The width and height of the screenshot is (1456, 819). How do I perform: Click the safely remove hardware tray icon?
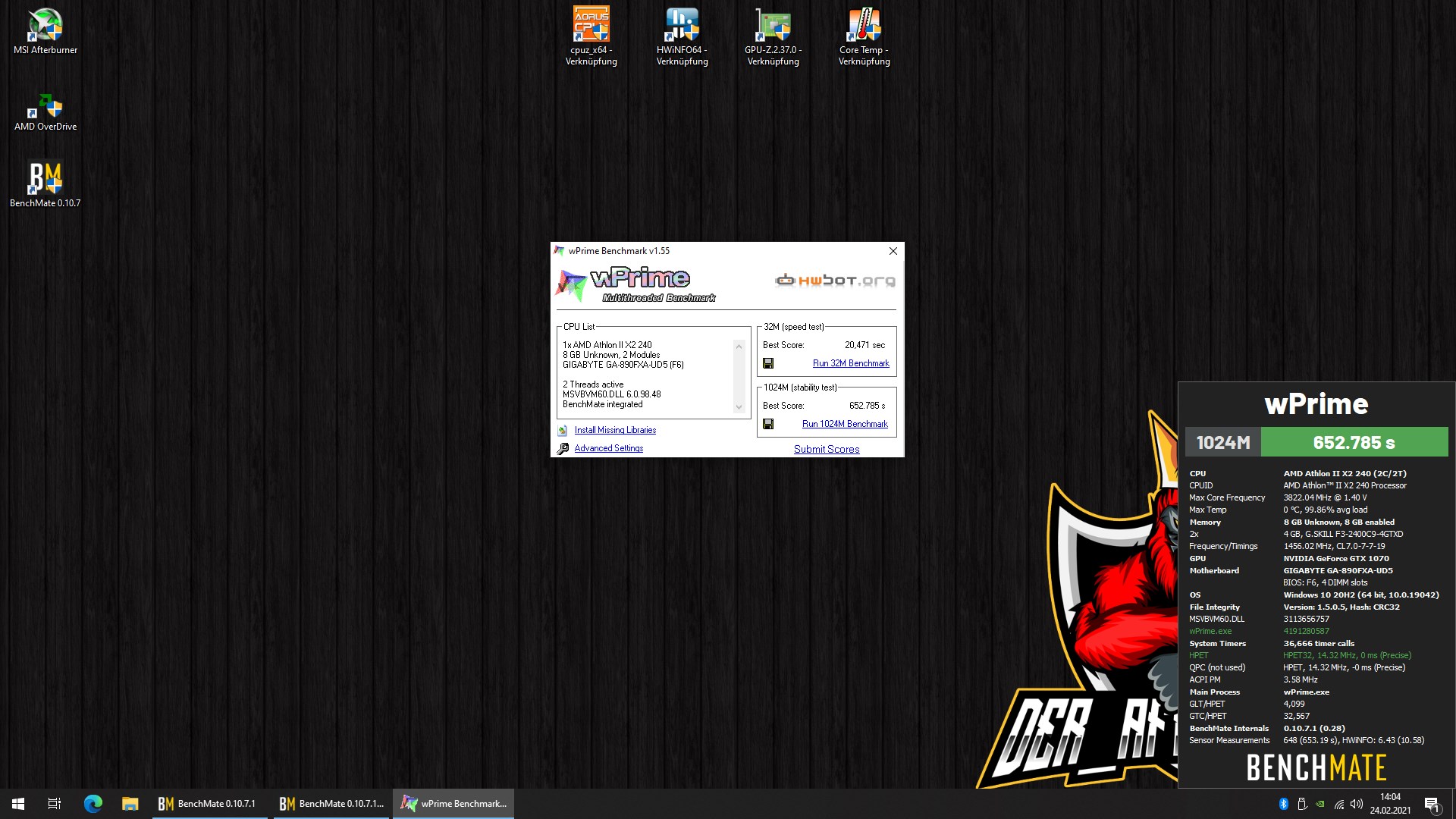pyautogui.click(x=1302, y=804)
